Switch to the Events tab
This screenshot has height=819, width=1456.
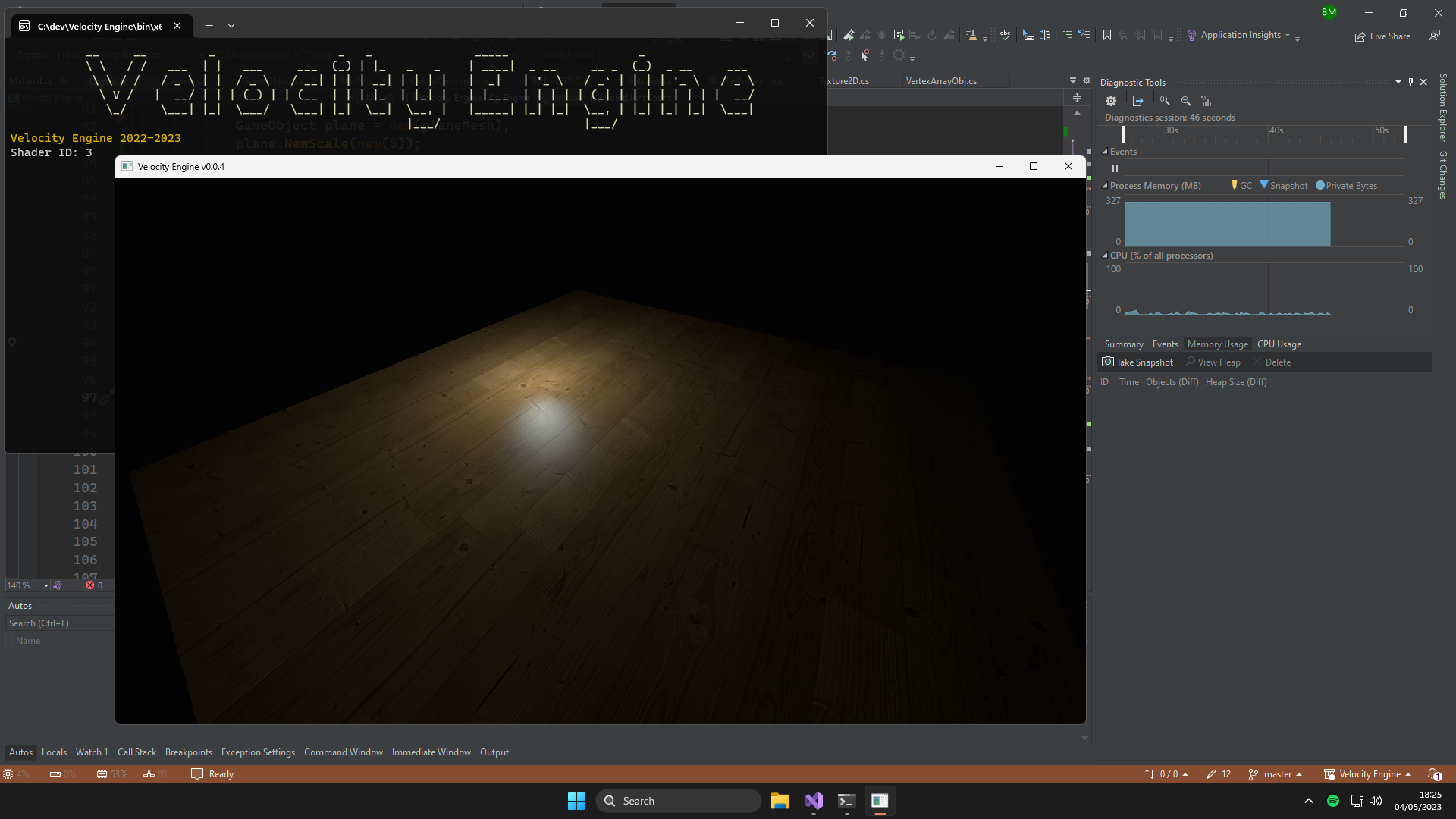[x=1166, y=344]
